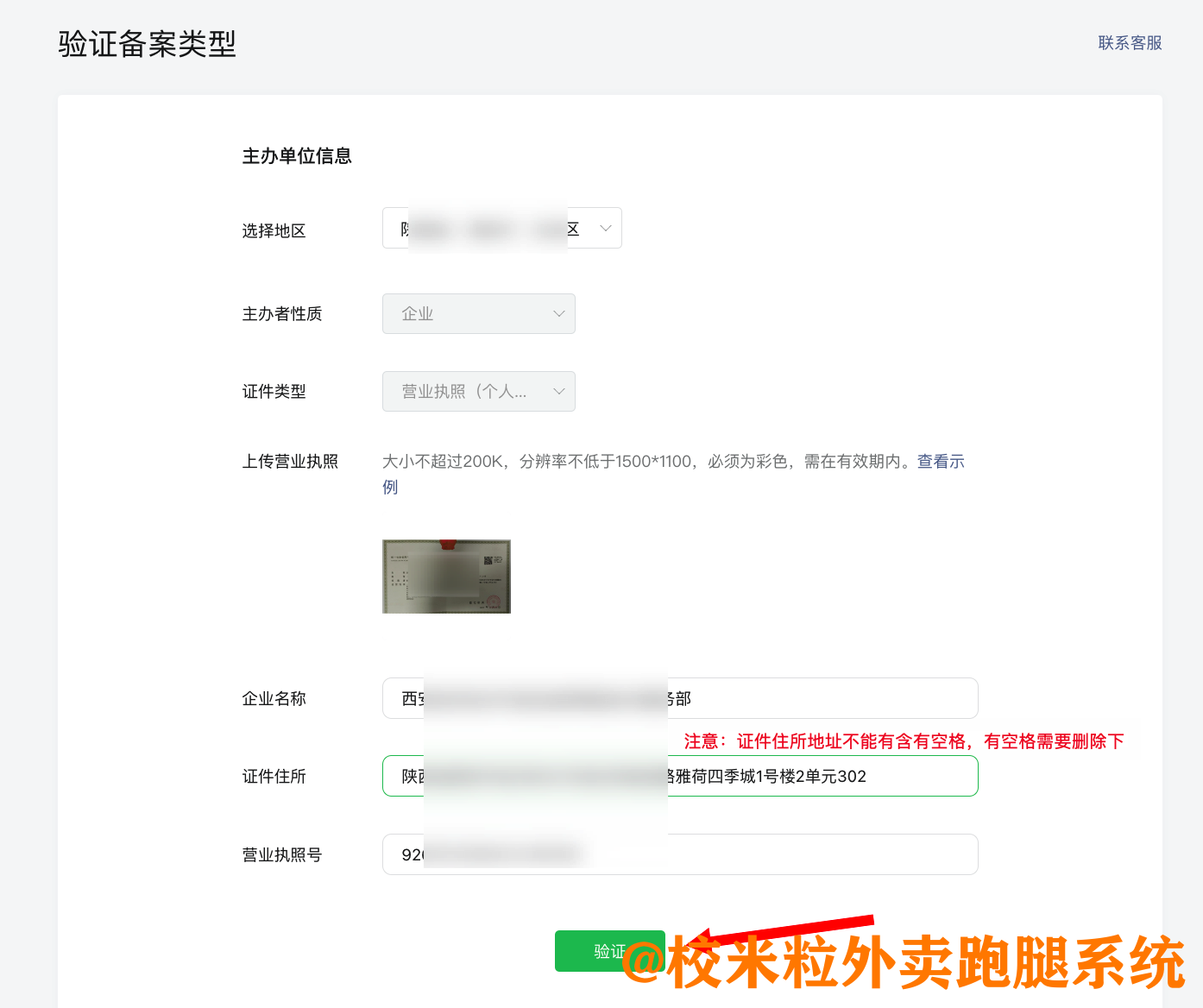Click the red warning note about spaces

(903, 740)
